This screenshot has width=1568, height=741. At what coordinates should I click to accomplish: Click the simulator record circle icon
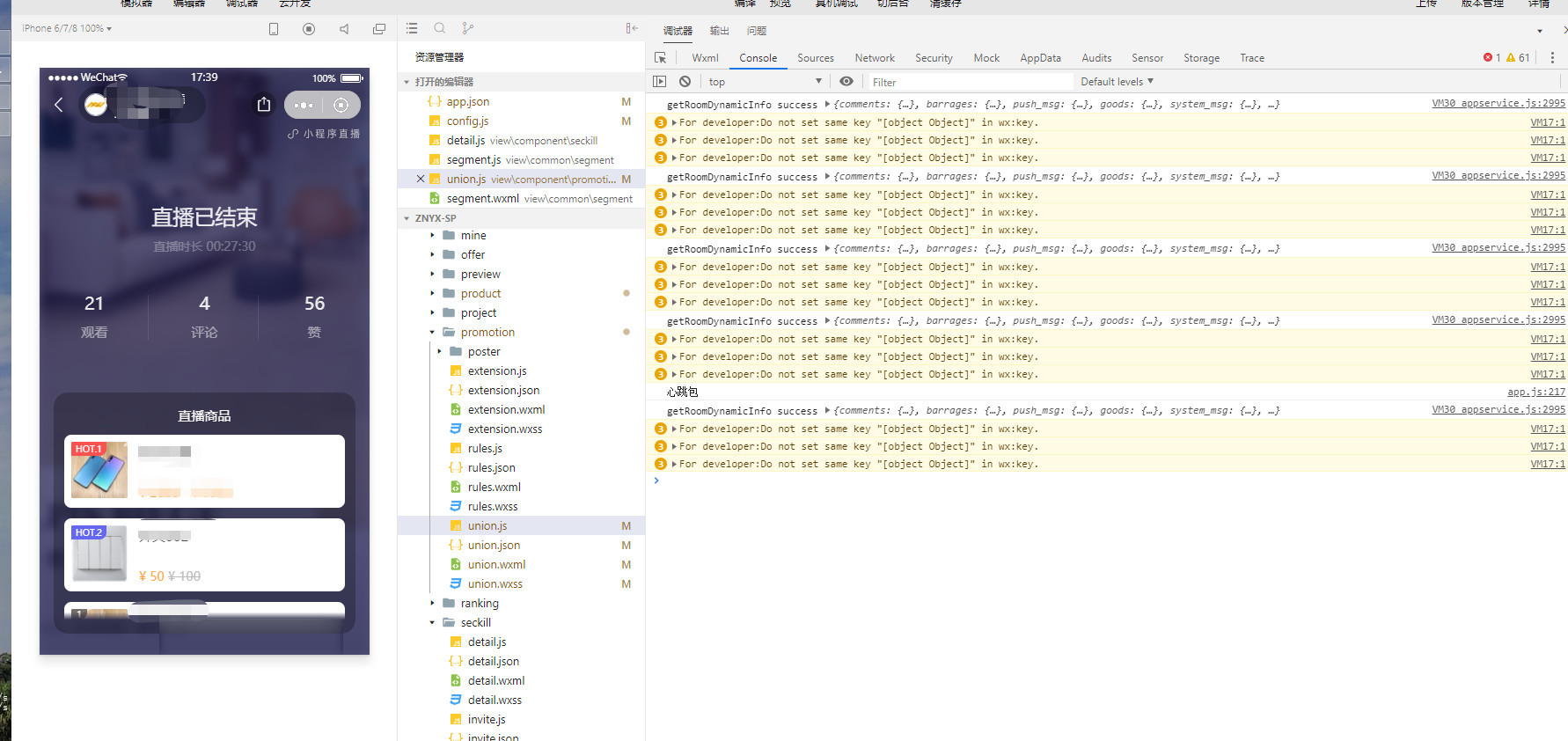pos(309,29)
